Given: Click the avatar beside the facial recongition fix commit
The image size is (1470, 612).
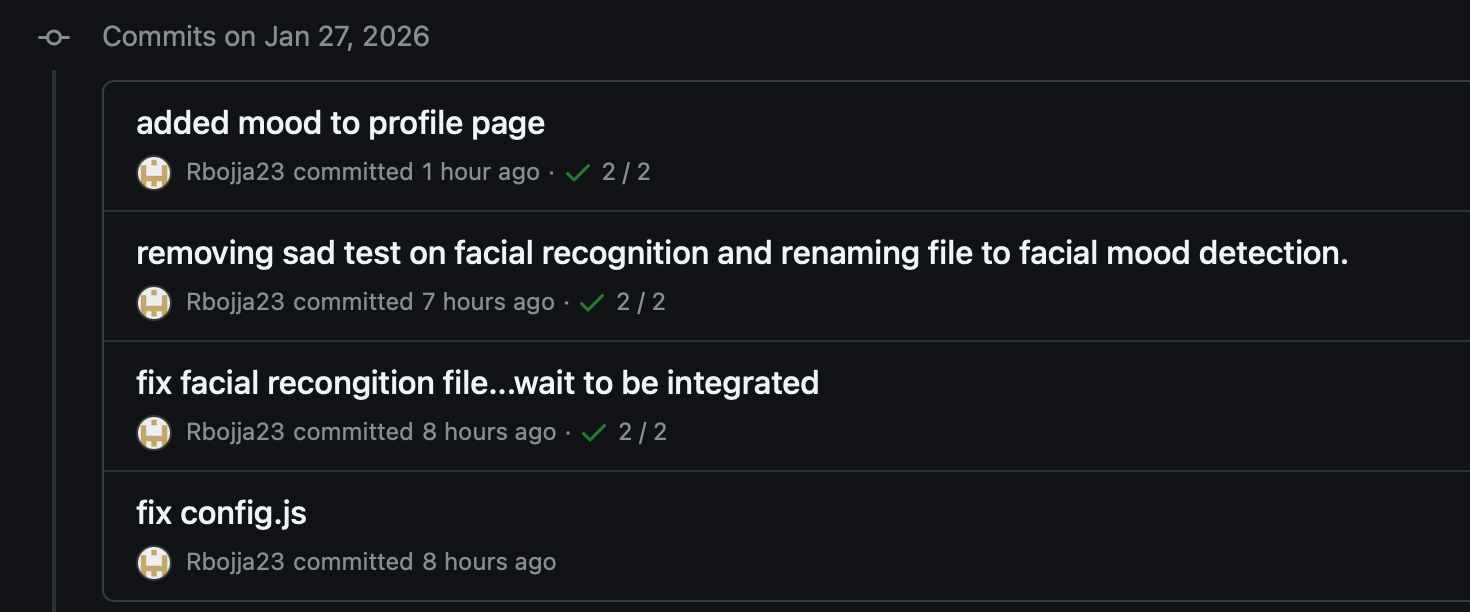Looking at the screenshot, I should [x=154, y=431].
